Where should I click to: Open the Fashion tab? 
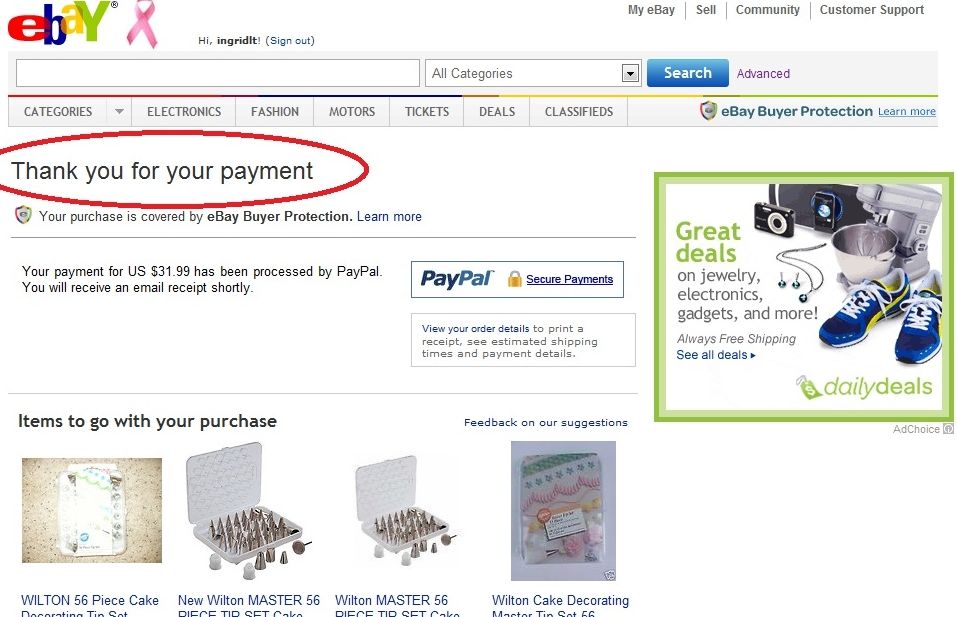click(x=275, y=112)
